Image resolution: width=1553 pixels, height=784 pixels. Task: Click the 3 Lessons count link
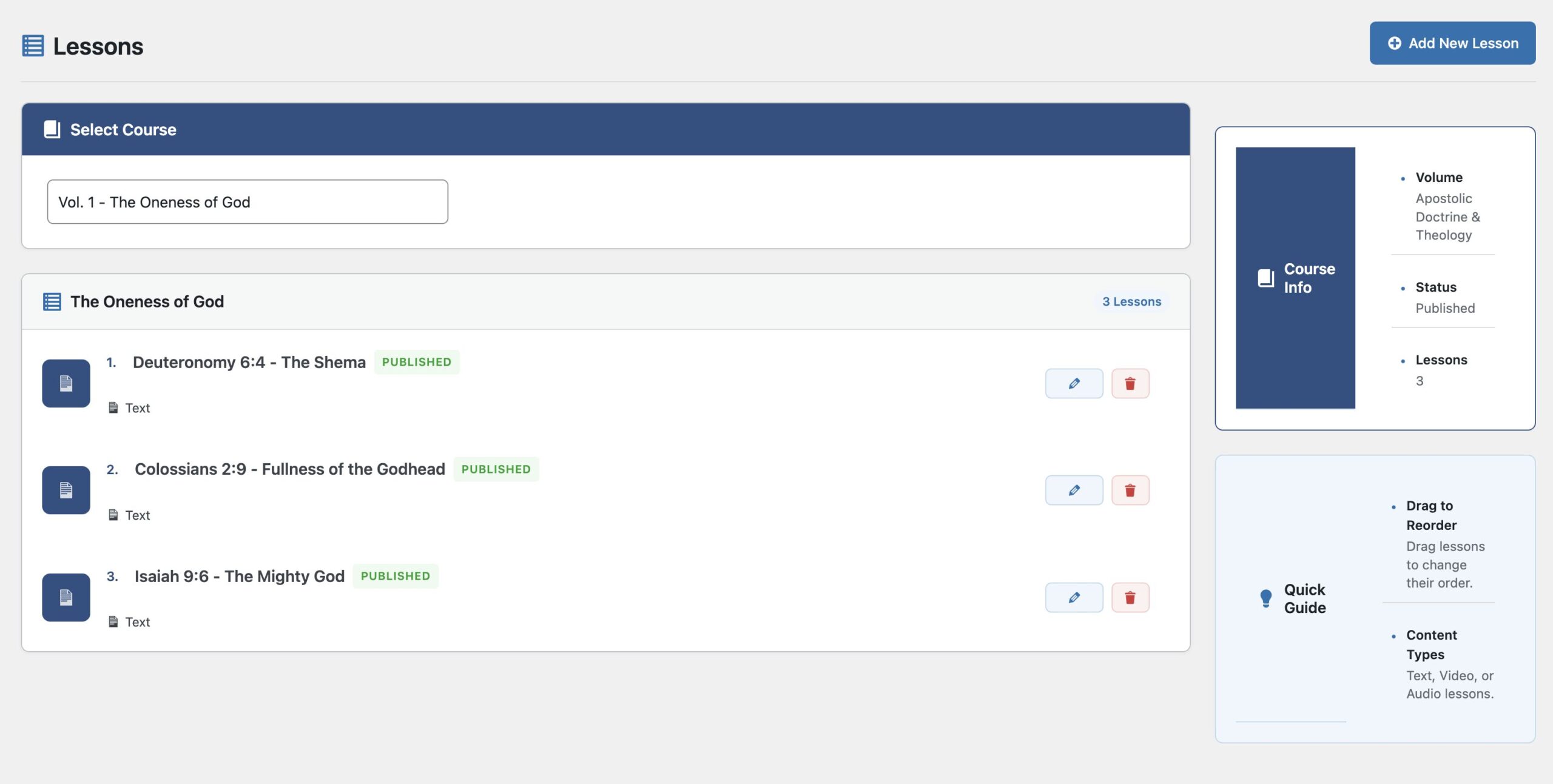pos(1132,301)
